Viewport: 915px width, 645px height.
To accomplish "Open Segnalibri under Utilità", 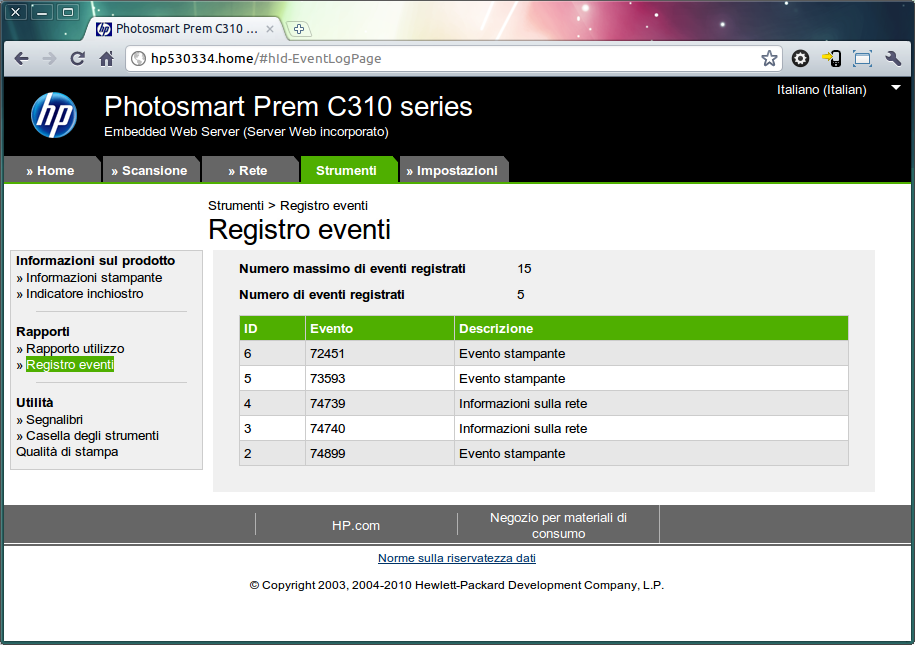I will pos(54,420).
